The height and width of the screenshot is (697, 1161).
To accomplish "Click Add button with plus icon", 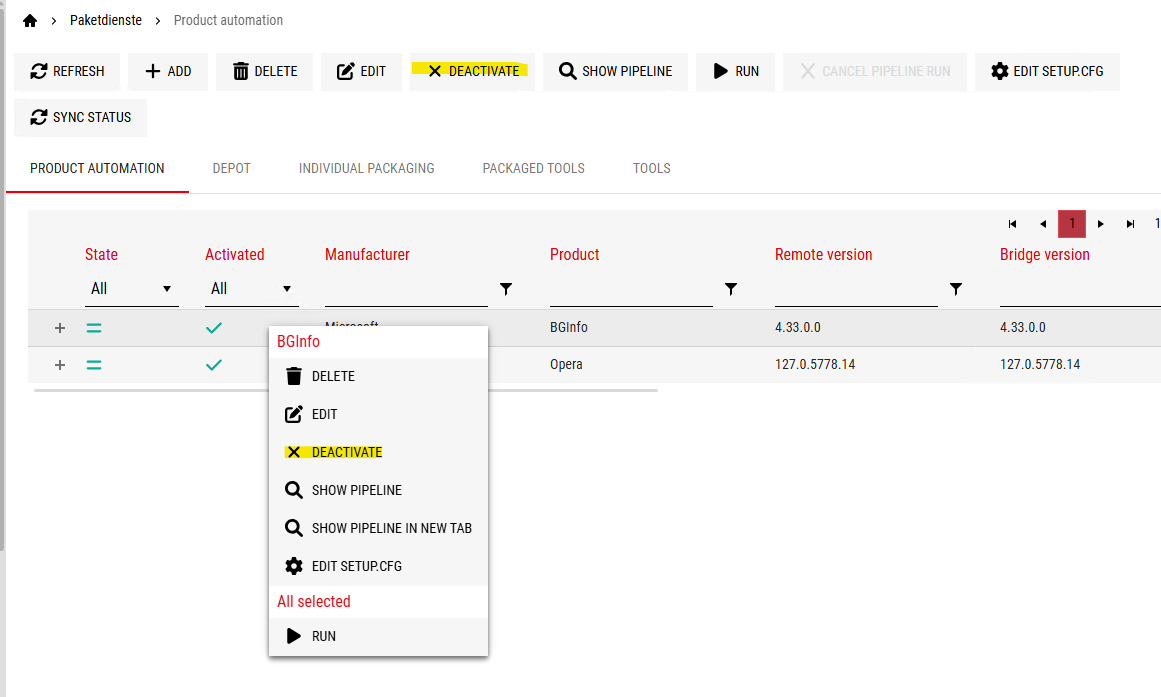I will 168,72.
